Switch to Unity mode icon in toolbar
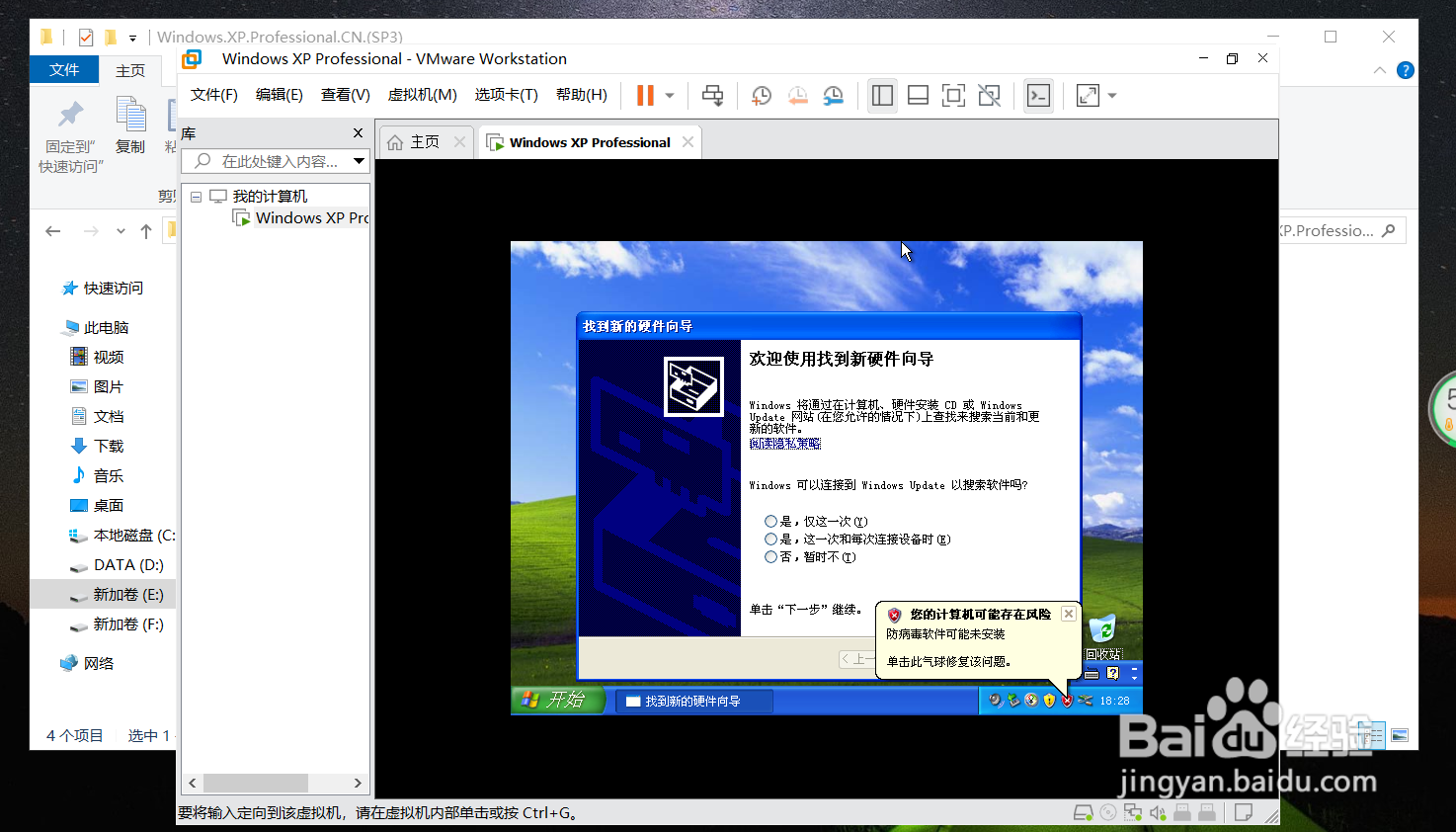 click(989, 96)
